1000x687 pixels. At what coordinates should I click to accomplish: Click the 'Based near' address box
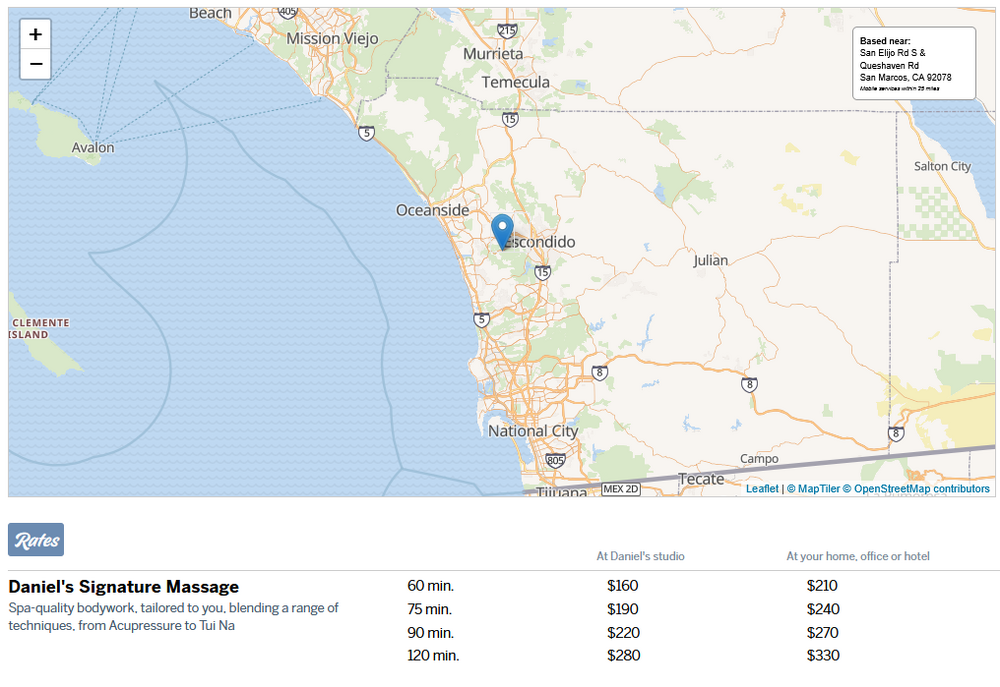[x=913, y=63]
